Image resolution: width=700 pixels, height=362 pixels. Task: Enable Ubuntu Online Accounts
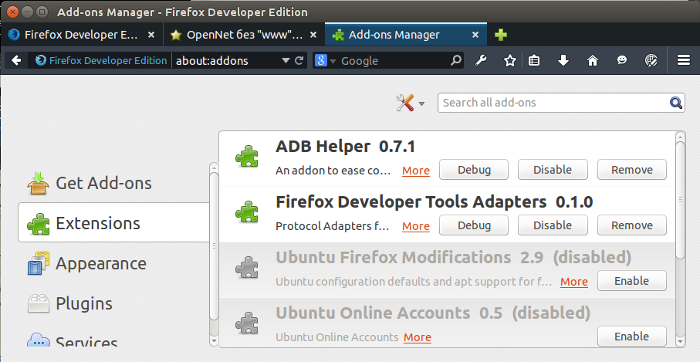point(632,336)
